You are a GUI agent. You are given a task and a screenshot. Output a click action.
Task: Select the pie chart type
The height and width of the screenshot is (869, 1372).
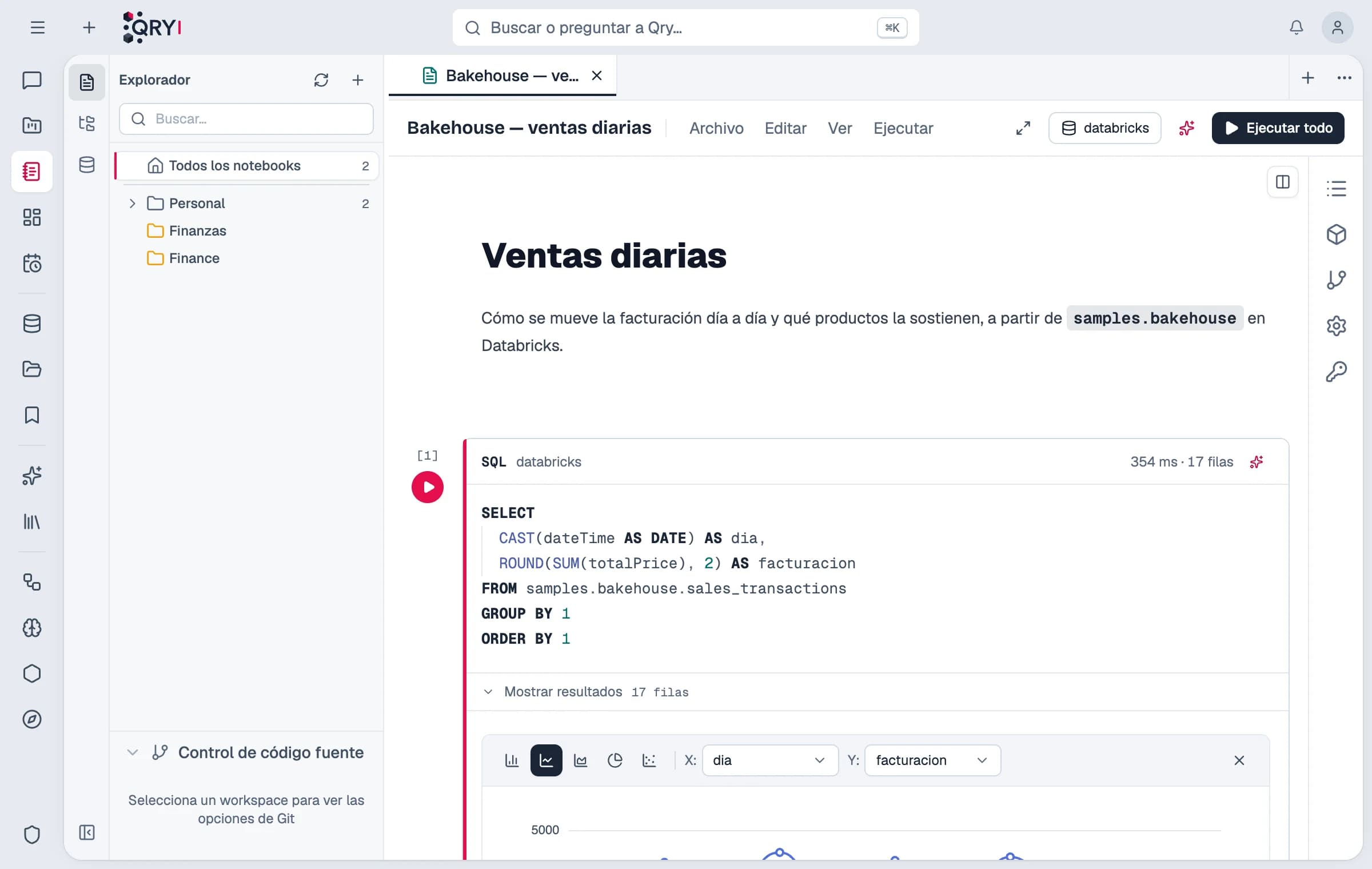coord(615,760)
